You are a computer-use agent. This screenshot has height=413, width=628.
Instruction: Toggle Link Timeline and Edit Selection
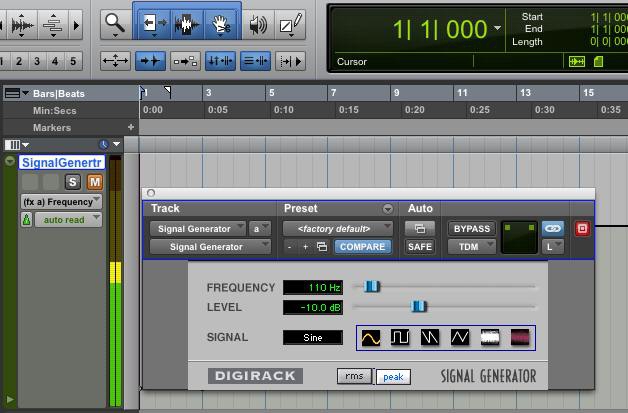(x=220, y=61)
